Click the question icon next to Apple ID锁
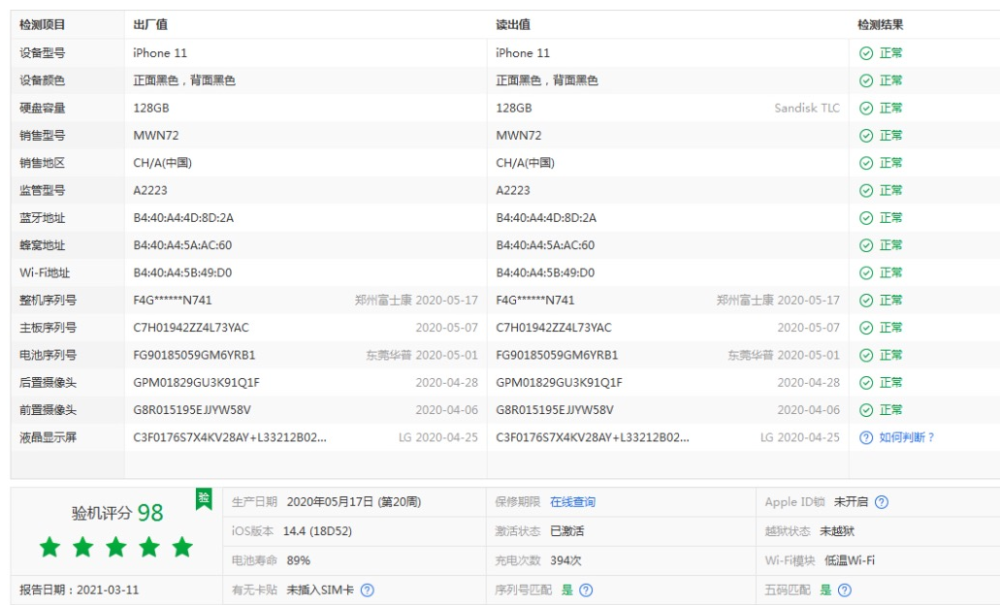1000x605 pixels. [x=881, y=502]
